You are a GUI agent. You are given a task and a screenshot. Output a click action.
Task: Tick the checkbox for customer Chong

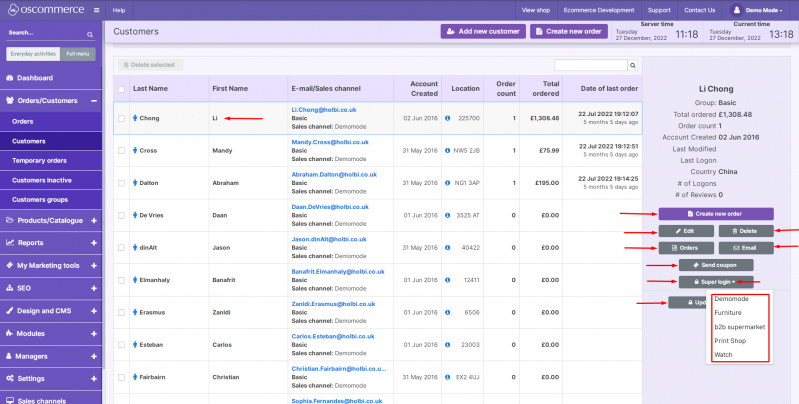121,118
